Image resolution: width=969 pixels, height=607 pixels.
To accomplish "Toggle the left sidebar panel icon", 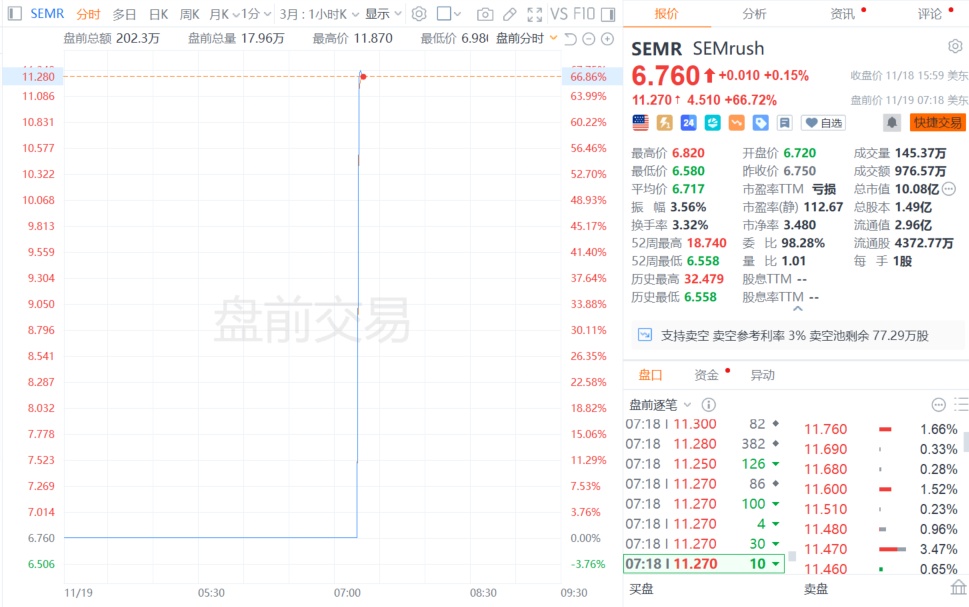I will 15,14.
